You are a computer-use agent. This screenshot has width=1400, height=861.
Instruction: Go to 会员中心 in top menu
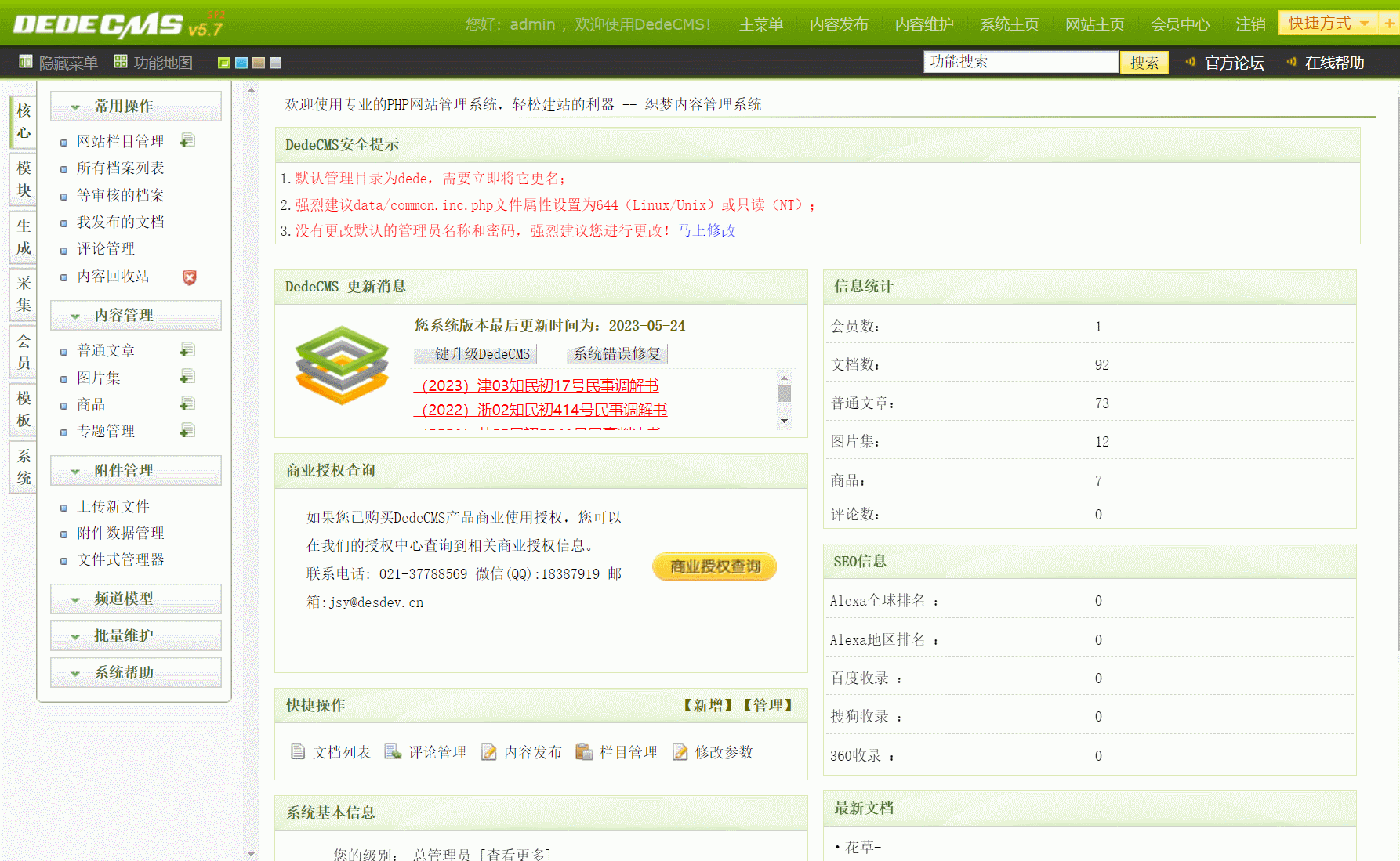[1180, 24]
